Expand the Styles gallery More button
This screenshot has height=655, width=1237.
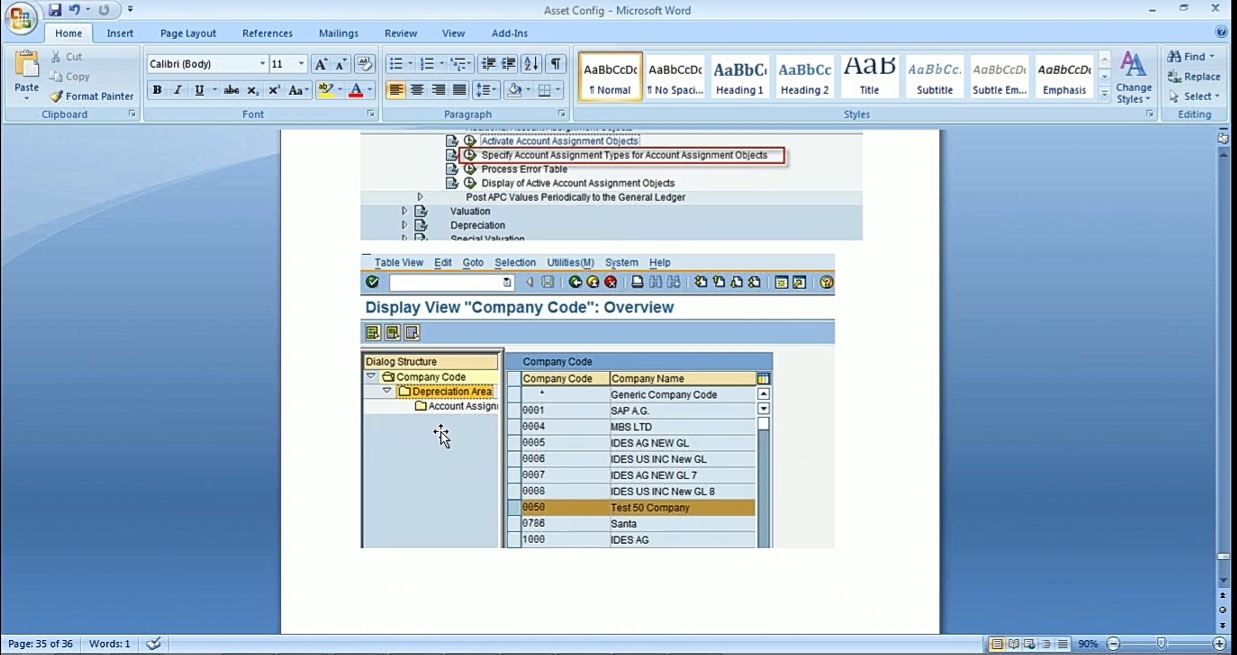[1104, 94]
